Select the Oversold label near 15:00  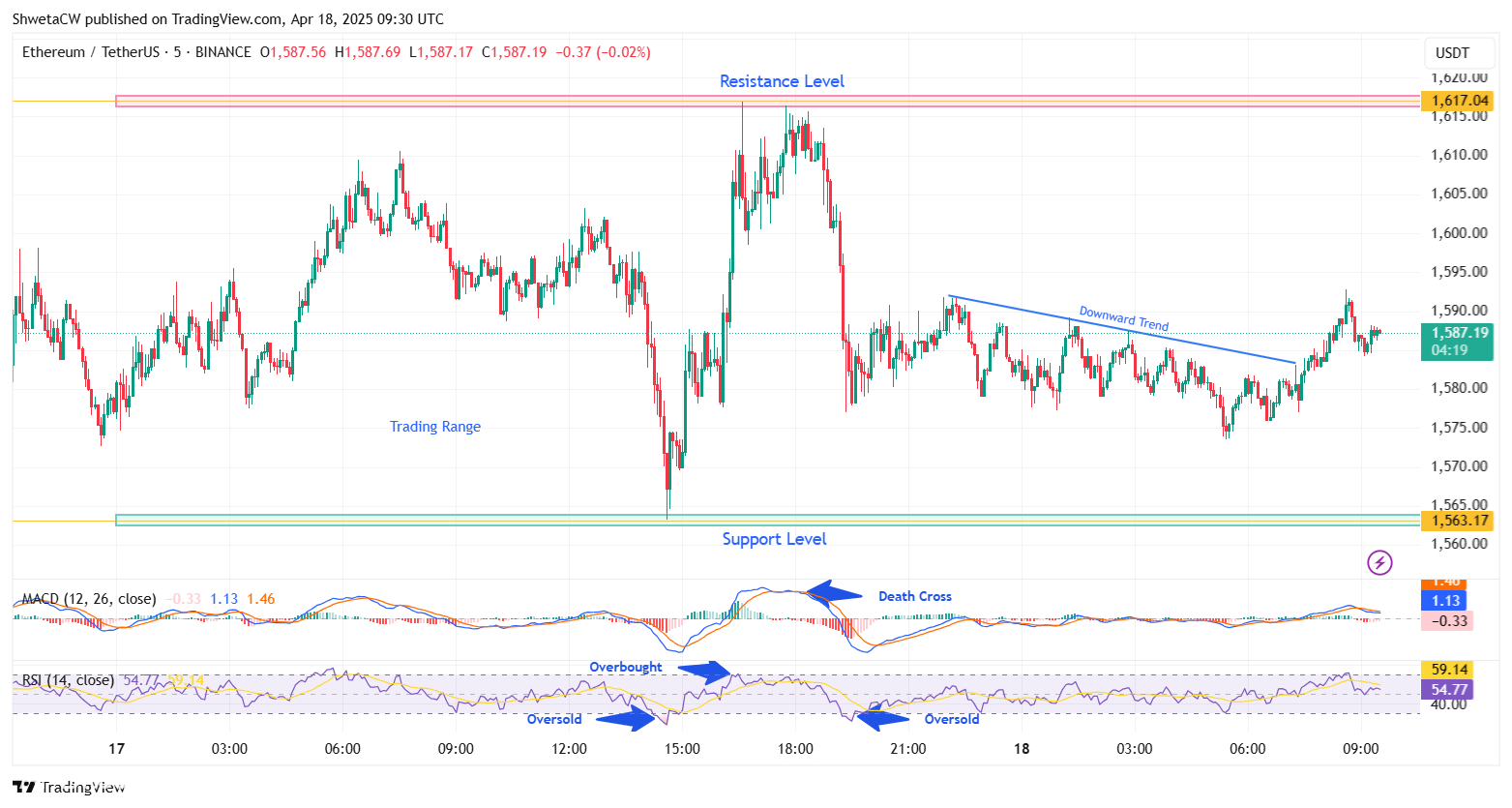[554, 719]
